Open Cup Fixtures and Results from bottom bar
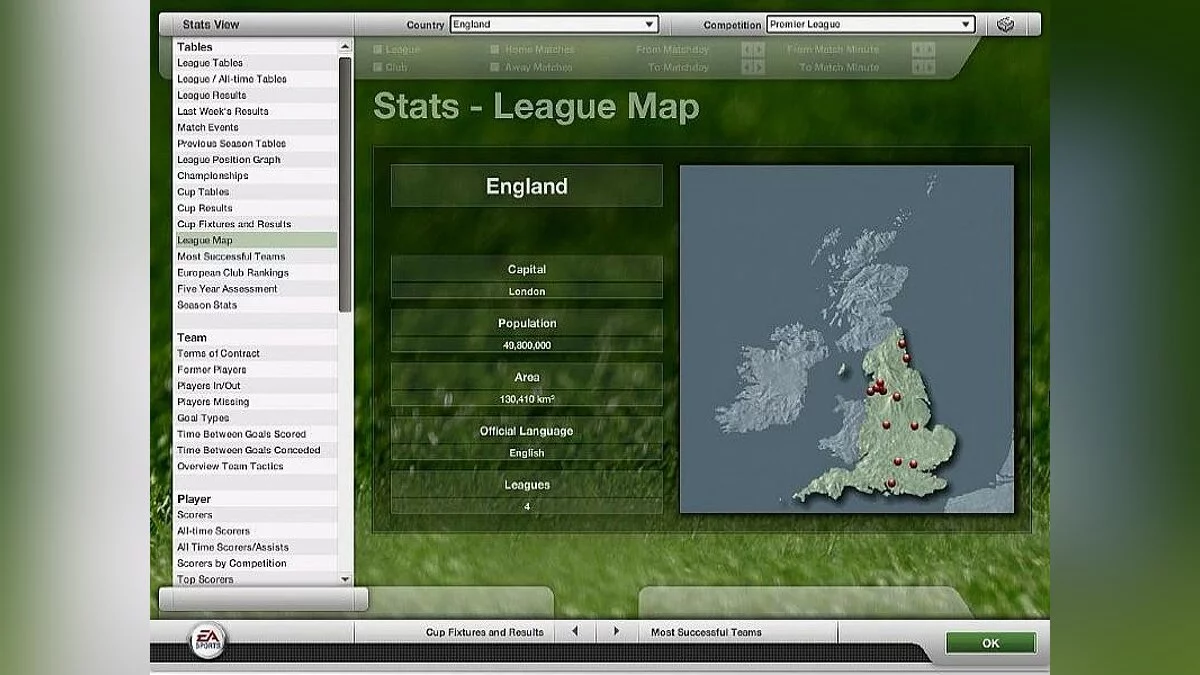The height and width of the screenshot is (675, 1200). click(485, 632)
